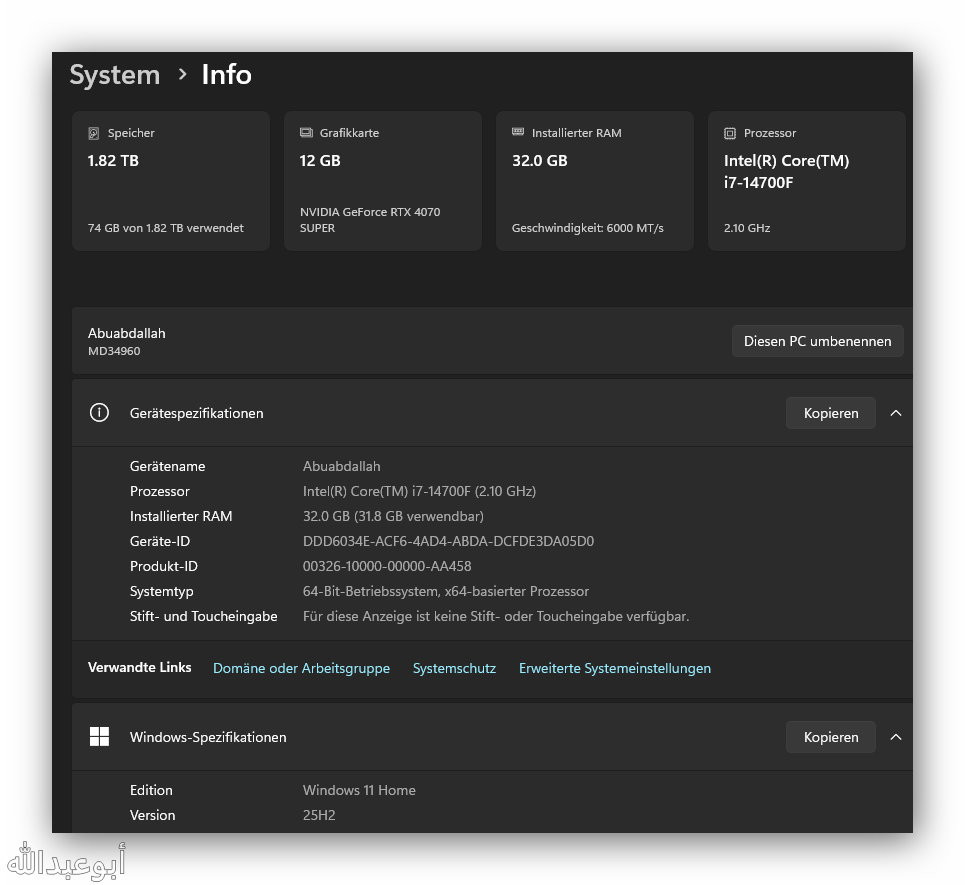The width and height of the screenshot is (965, 885).
Task: Open the Installierter RAM 32.0 GB card
Action: [595, 181]
